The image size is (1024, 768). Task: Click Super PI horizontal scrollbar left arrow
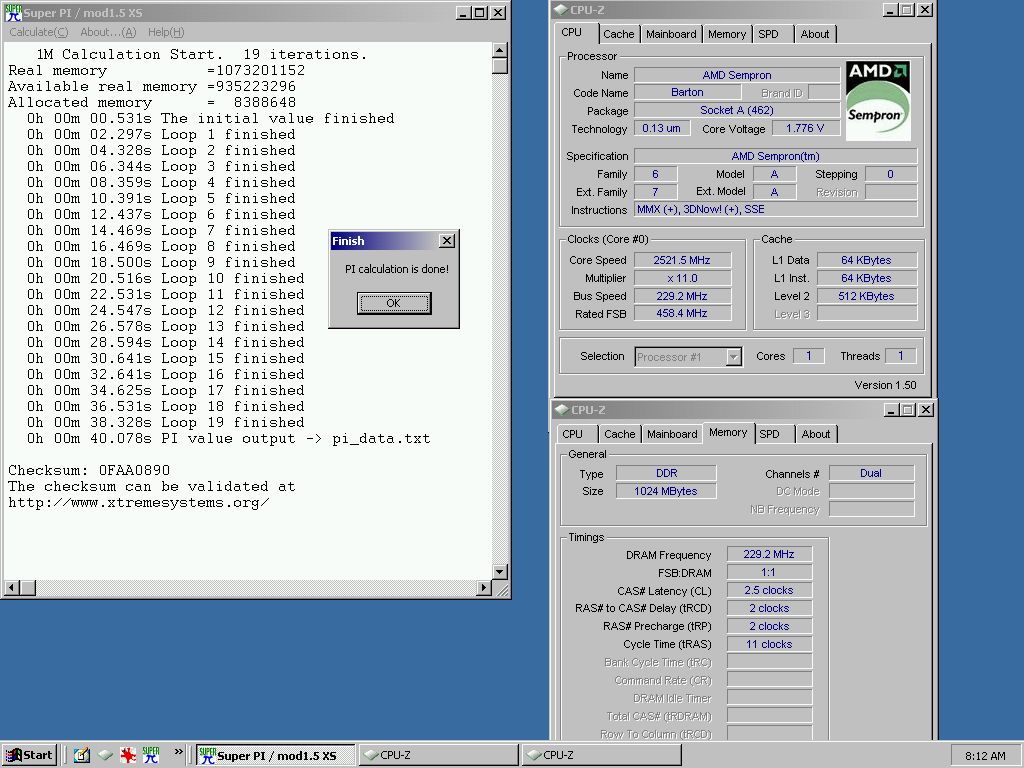tap(11, 588)
